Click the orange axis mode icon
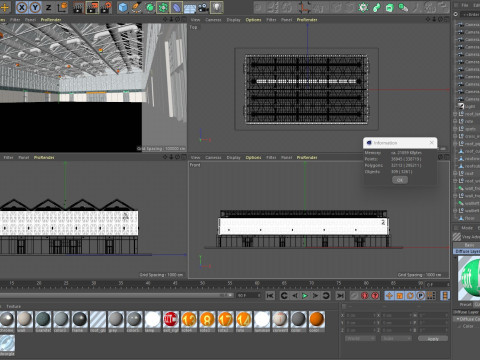 304,7
